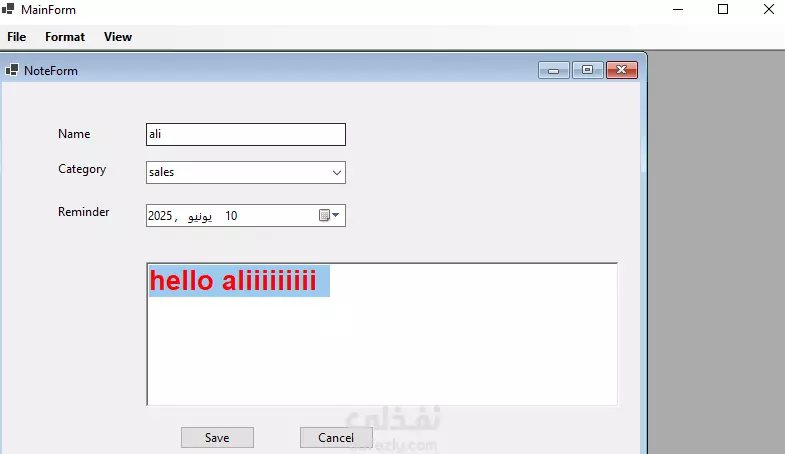
Task: Click the sales value in Category
Action: point(162,172)
